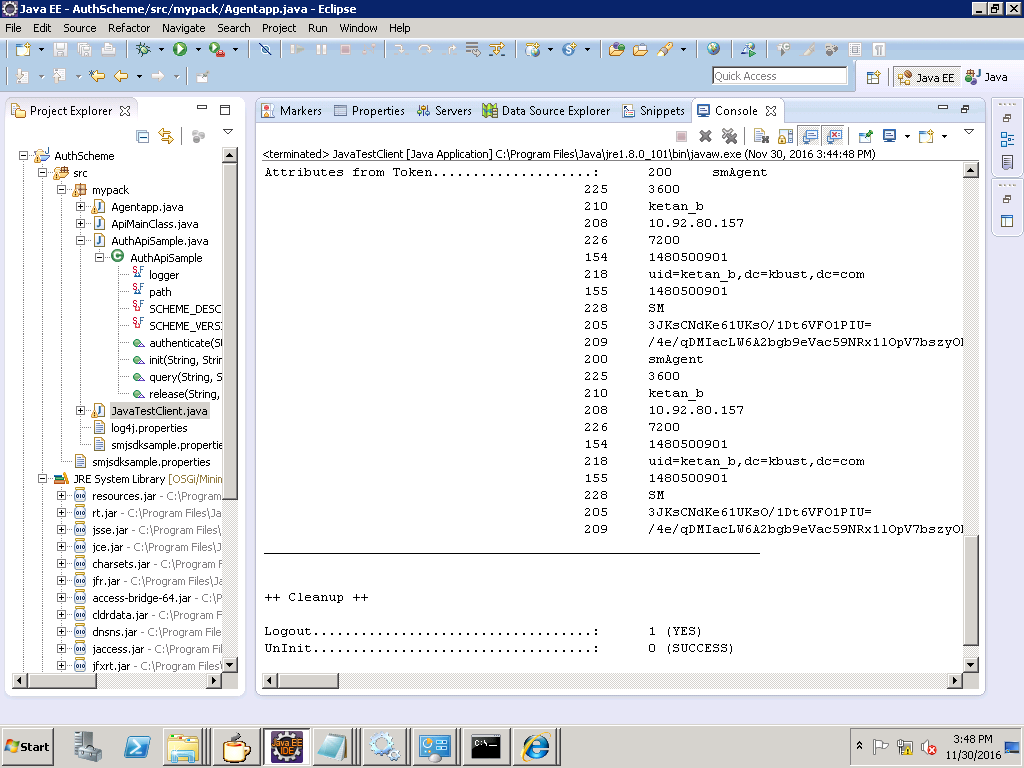Viewport: 1024px width, 768px height.
Task: Switch to the Java perspective
Action: (986, 77)
